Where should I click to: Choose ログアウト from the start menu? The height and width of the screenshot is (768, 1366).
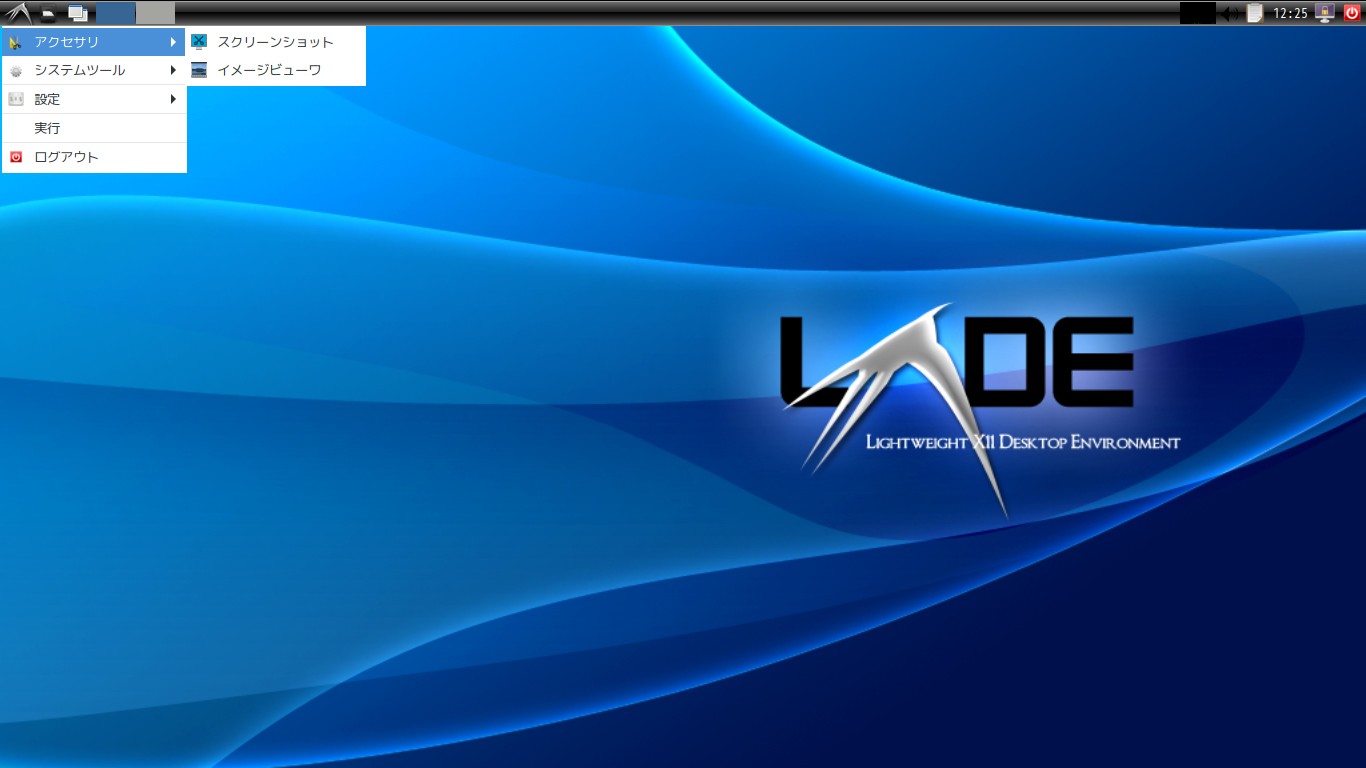94,157
